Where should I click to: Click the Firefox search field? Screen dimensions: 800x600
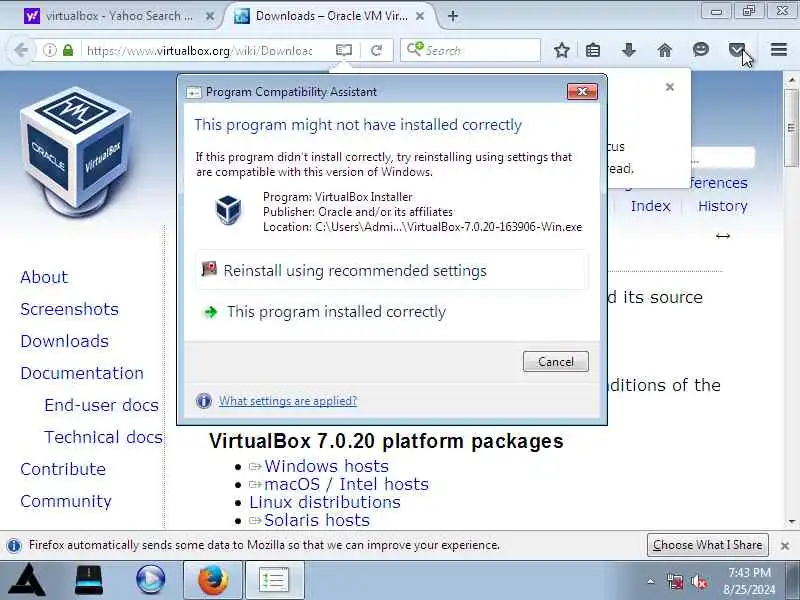click(x=470, y=50)
